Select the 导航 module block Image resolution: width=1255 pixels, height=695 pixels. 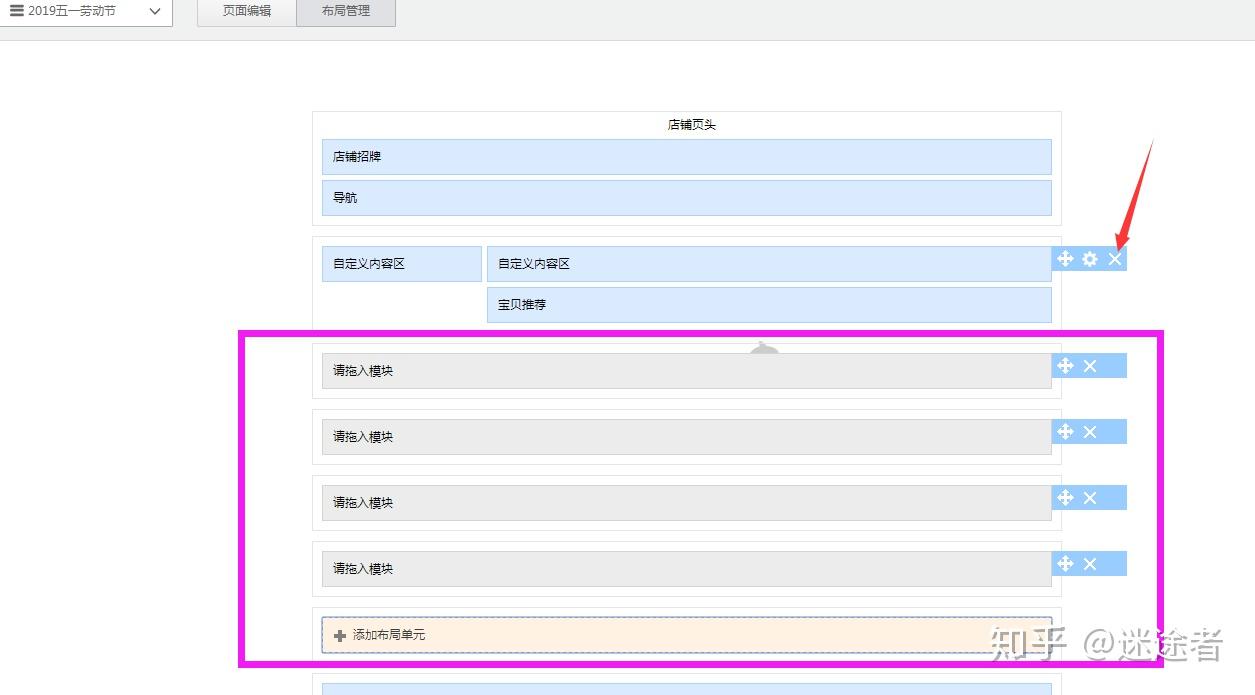686,197
